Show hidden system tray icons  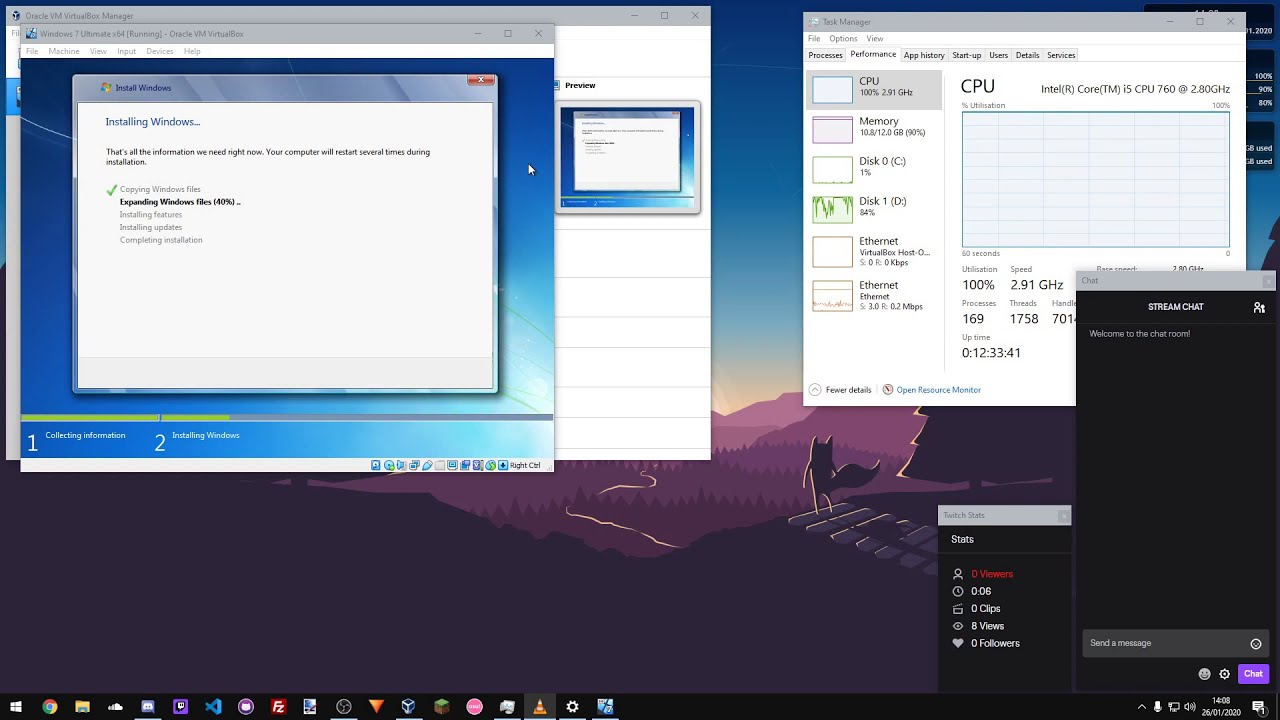[1141, 707]
